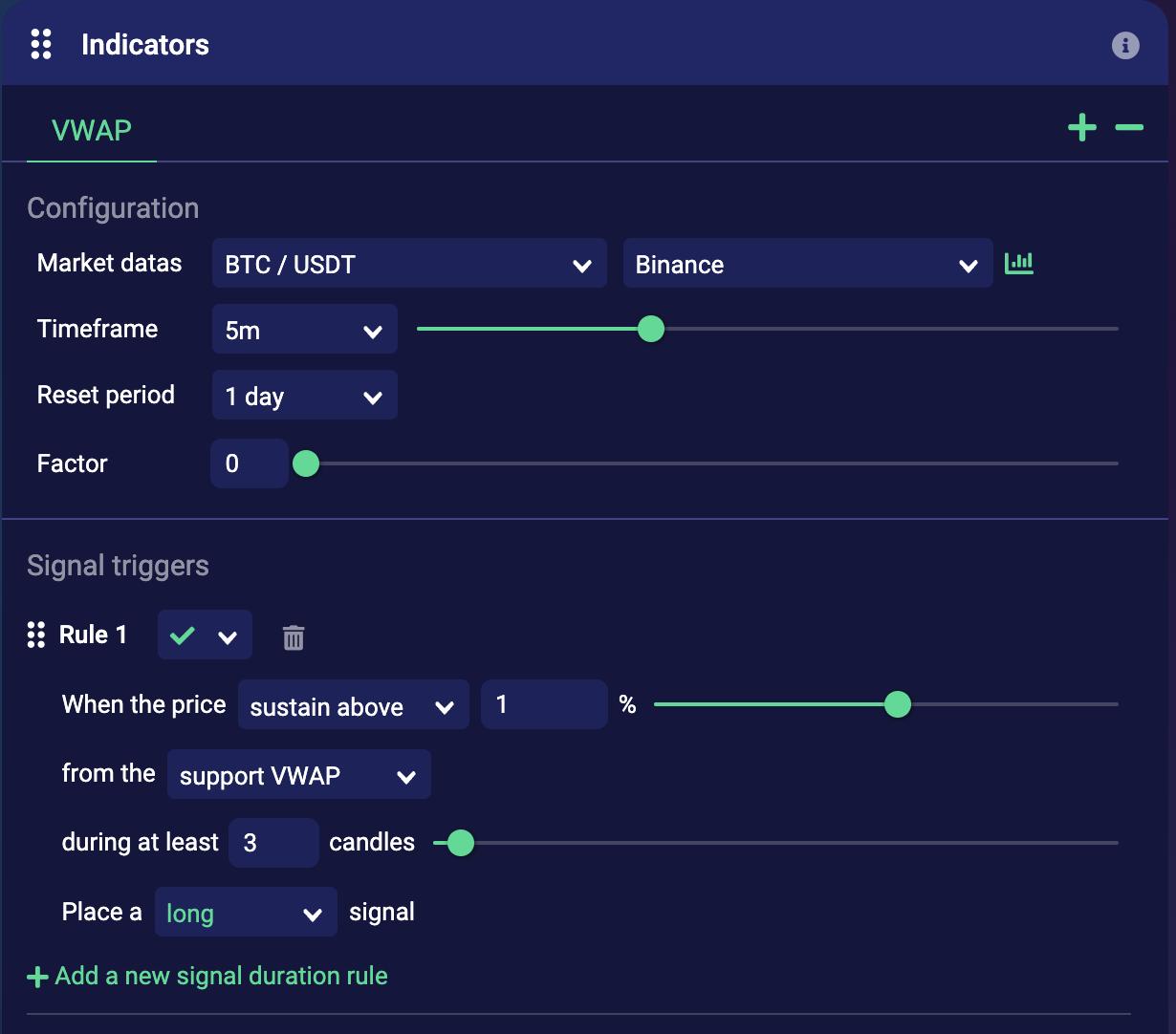Screen dimensions: 1176x1034
Task: Grab the Indicators panel drag handle
Action: coord(41,45)
